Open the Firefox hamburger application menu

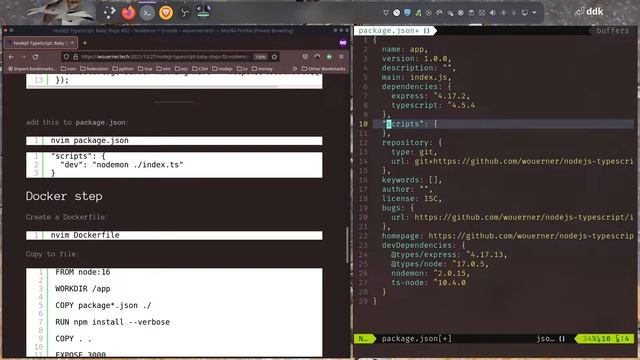(341, 57)
